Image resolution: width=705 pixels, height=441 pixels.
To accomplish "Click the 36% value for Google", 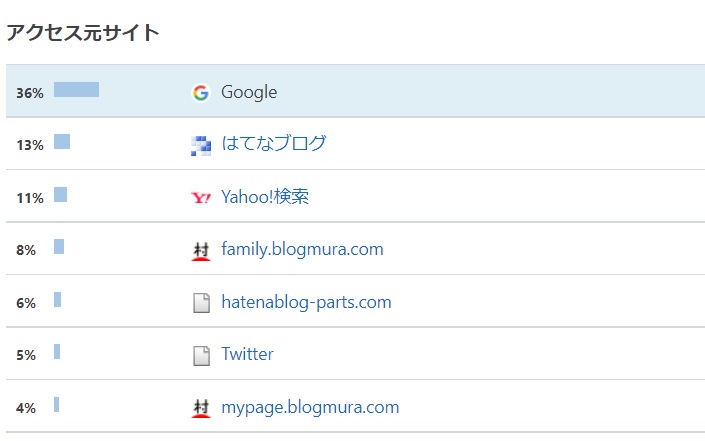I will [x=30, y=93].
